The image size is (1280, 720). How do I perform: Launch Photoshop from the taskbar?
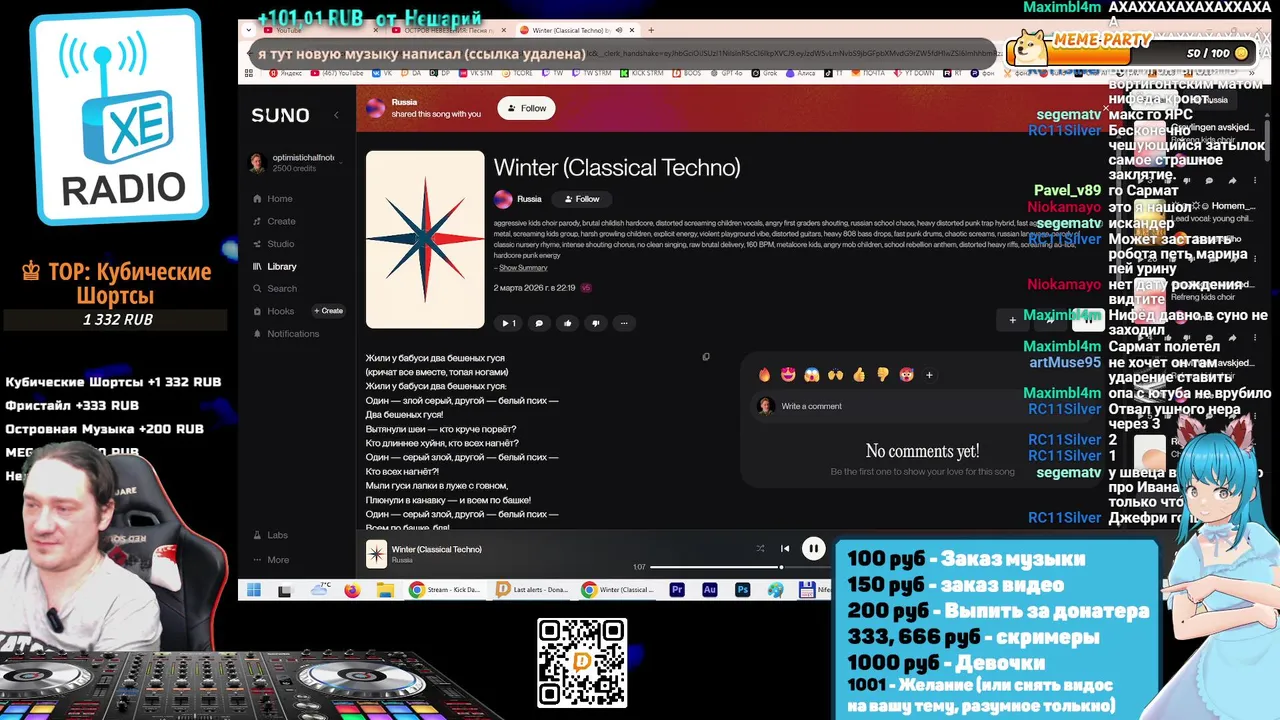pyautogui.click(x=742, y=590)
